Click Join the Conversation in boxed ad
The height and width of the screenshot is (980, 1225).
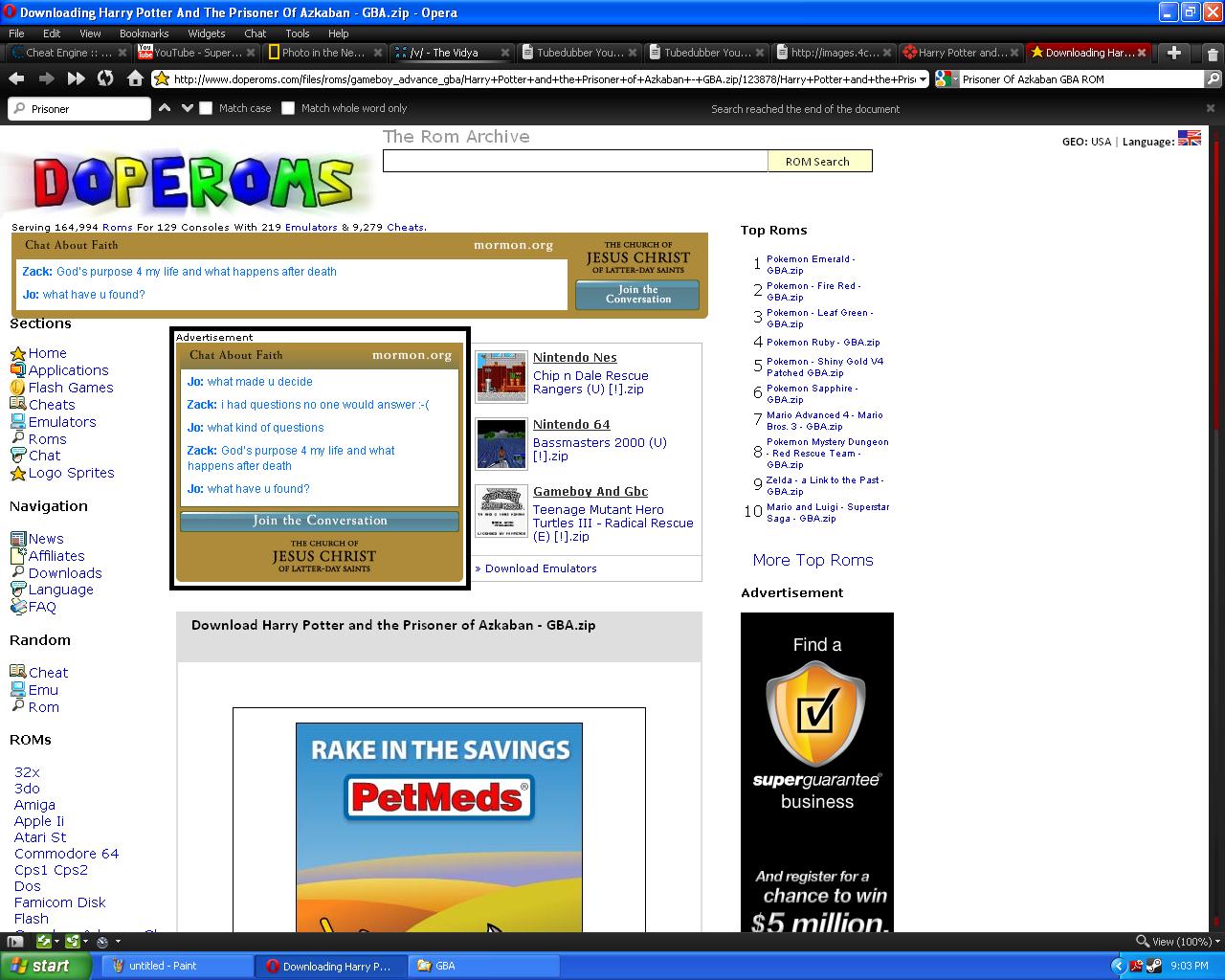(320, 521)
